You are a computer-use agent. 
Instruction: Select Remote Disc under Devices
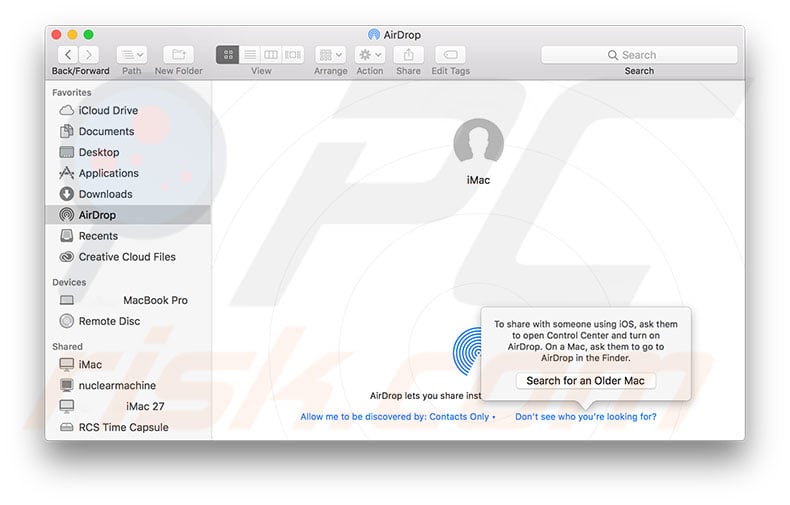(x=128, y=321)
